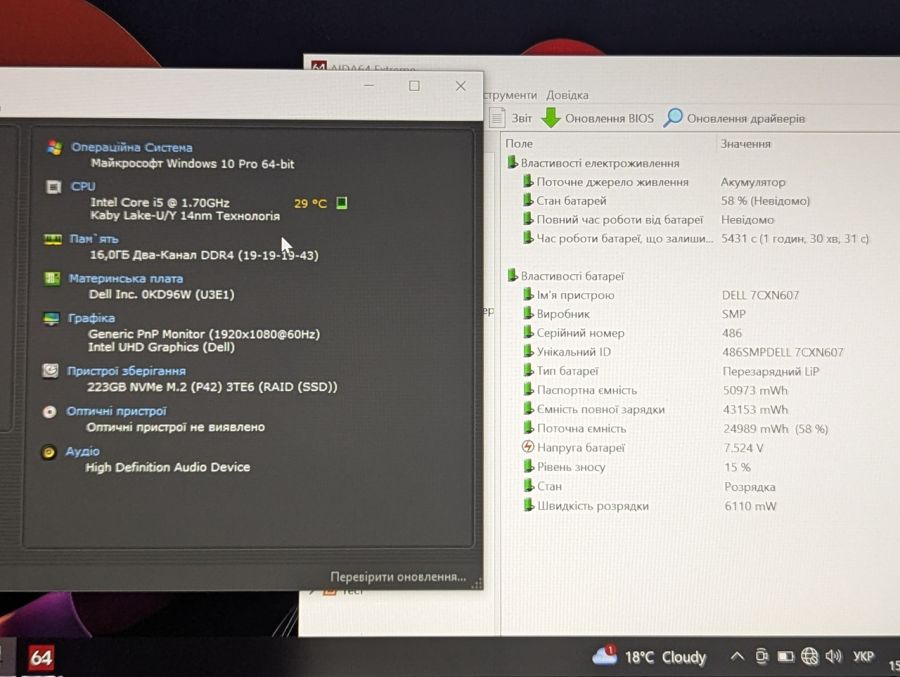This screenshot has width=900, height=677.
Task: Open the weather widget in taskbar
Action: pyautogui.click(x=649, y=656)
